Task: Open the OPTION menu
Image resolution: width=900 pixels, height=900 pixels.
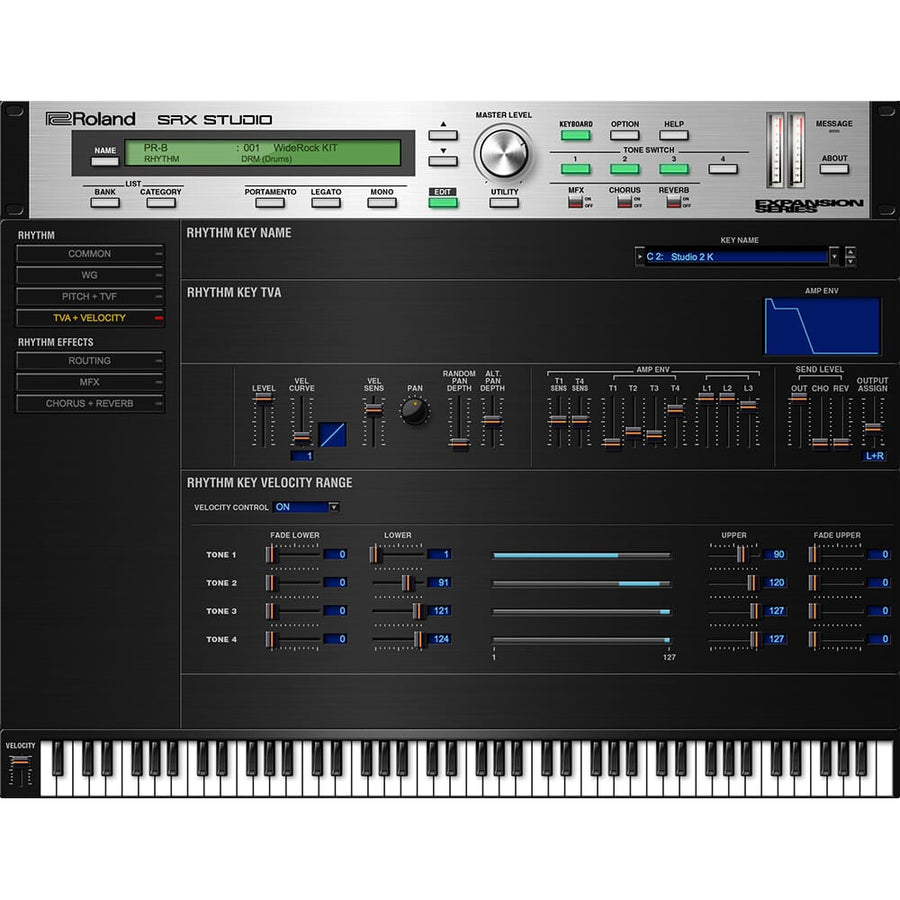Action: [x=625, y=135]
